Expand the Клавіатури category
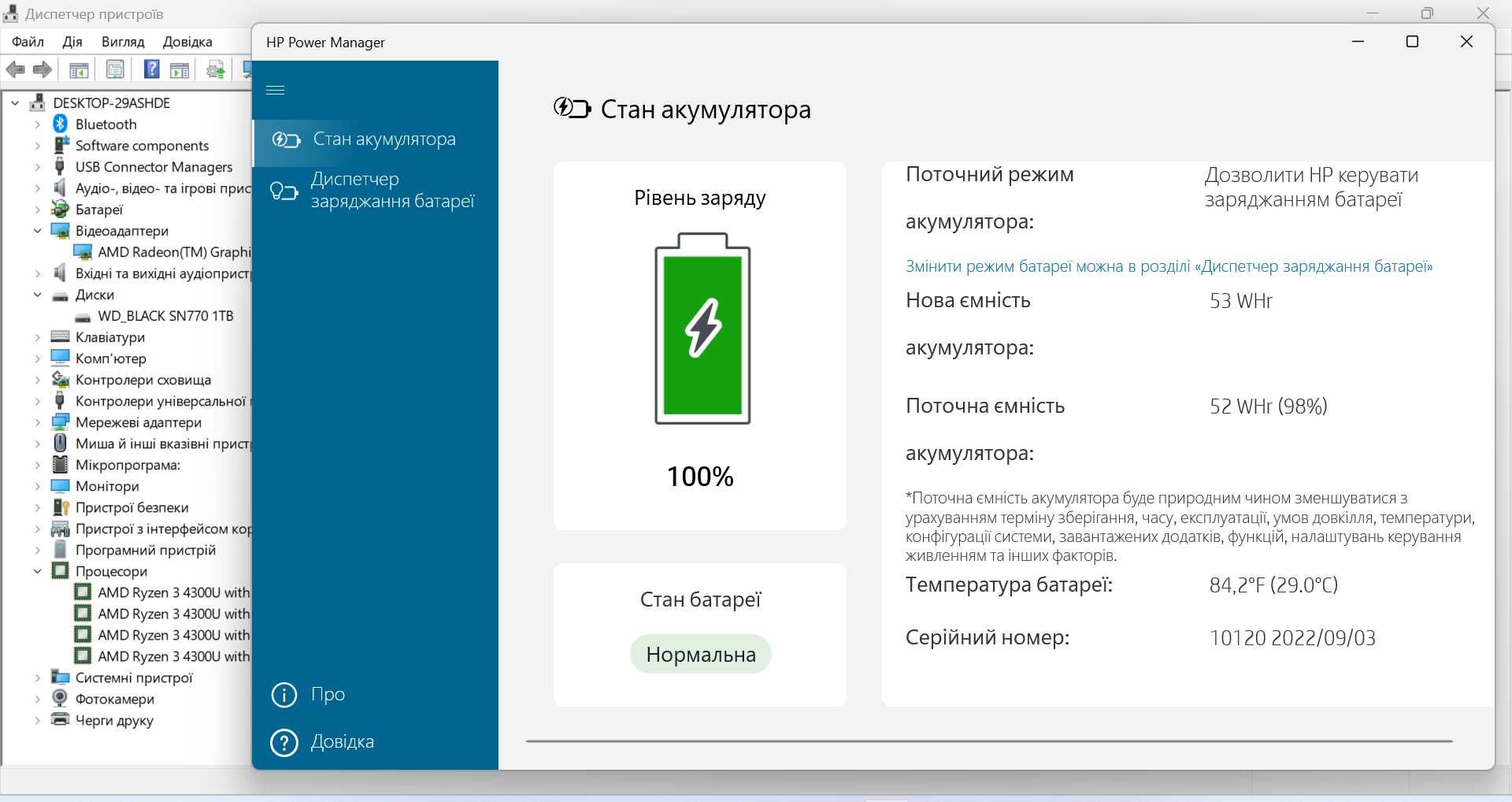The image size is (1512, 802). pos(37,337)
